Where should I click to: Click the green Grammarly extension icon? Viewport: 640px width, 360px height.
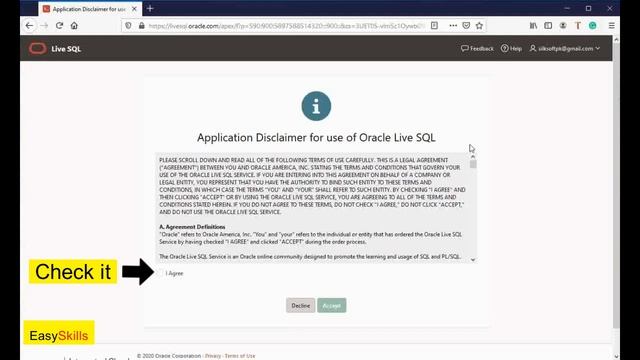(593, 25)
